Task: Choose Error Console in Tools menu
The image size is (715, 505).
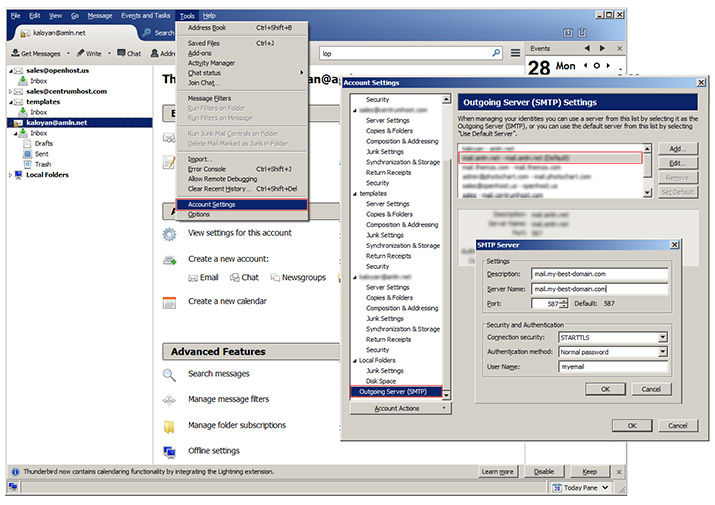Action: (242, 169)
